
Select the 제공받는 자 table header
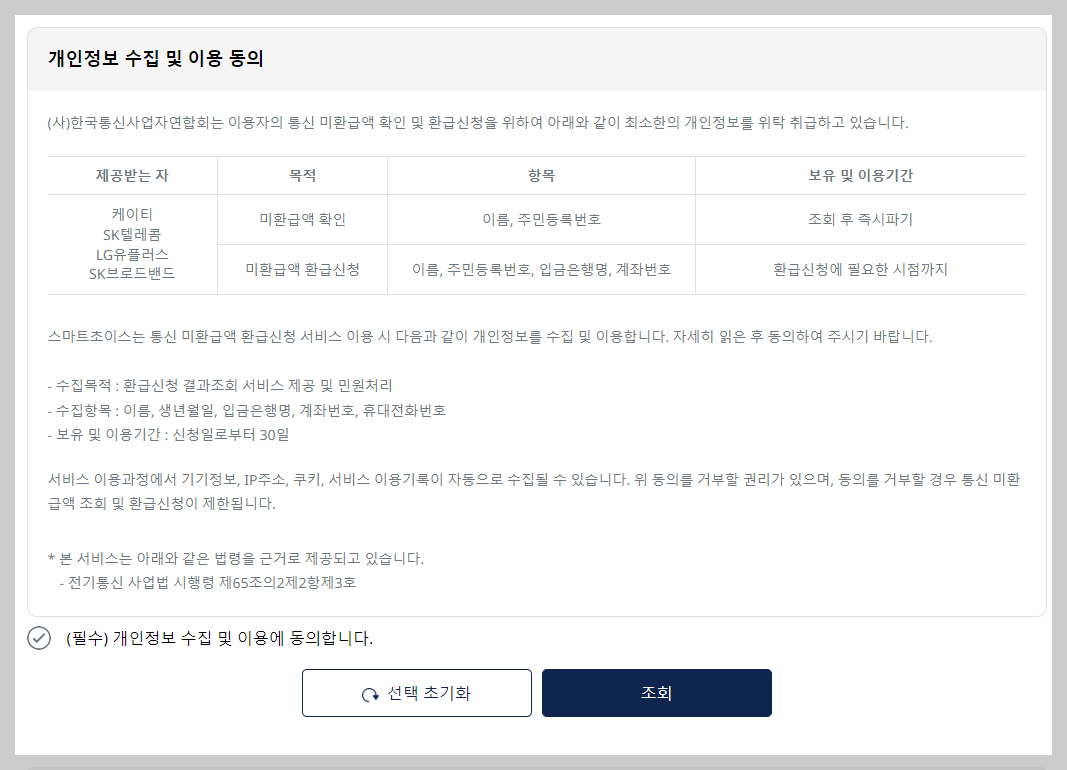click(132, 176)
